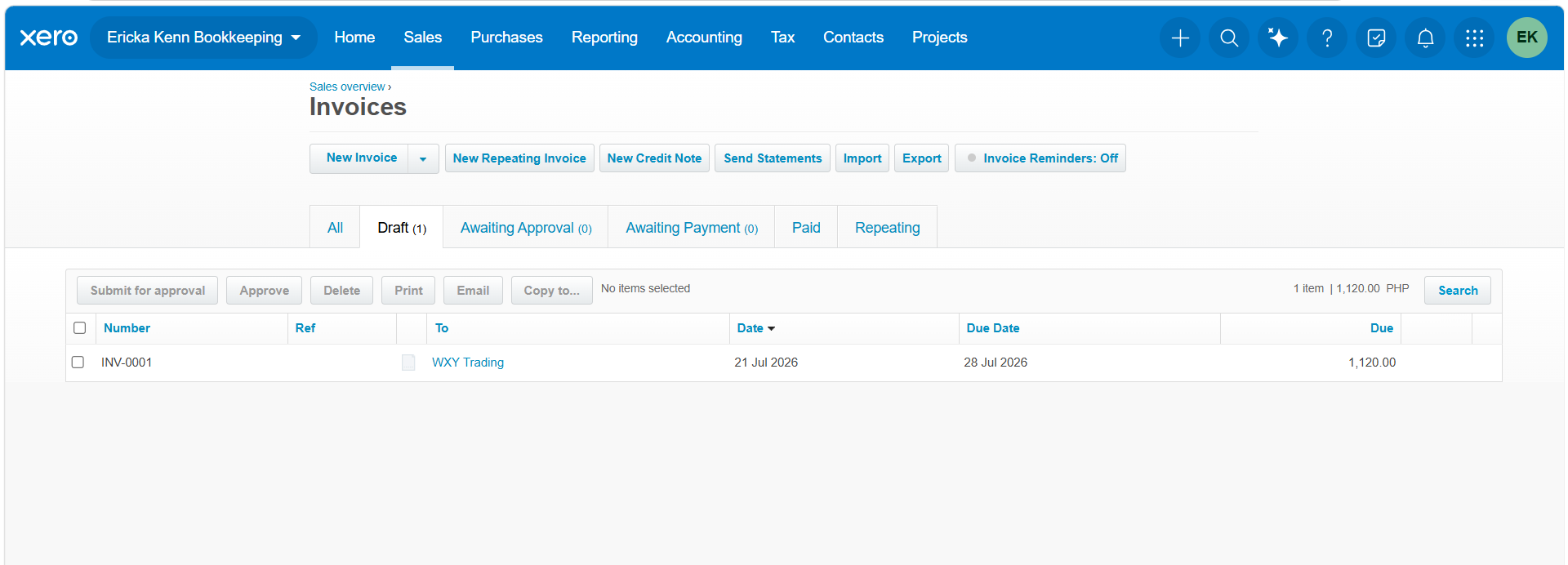Click the New Invoice button

361,158
